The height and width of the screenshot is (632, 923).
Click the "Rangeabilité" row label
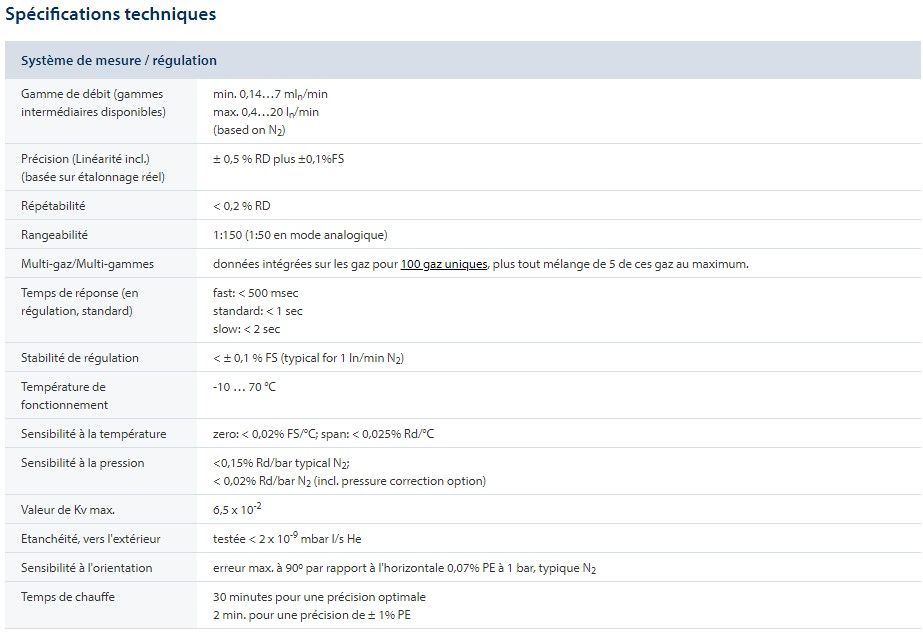click(x=55, y=235)
